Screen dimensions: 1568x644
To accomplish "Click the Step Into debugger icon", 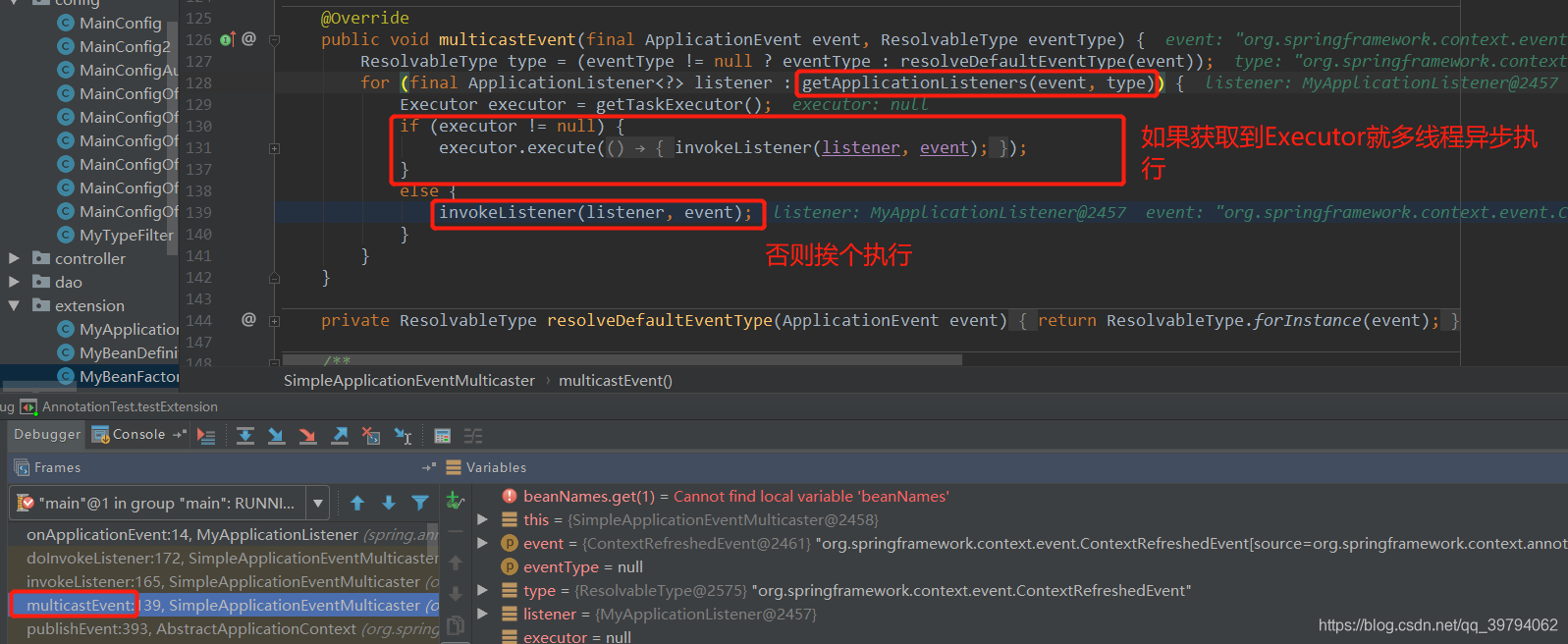I will click(277, 436).
